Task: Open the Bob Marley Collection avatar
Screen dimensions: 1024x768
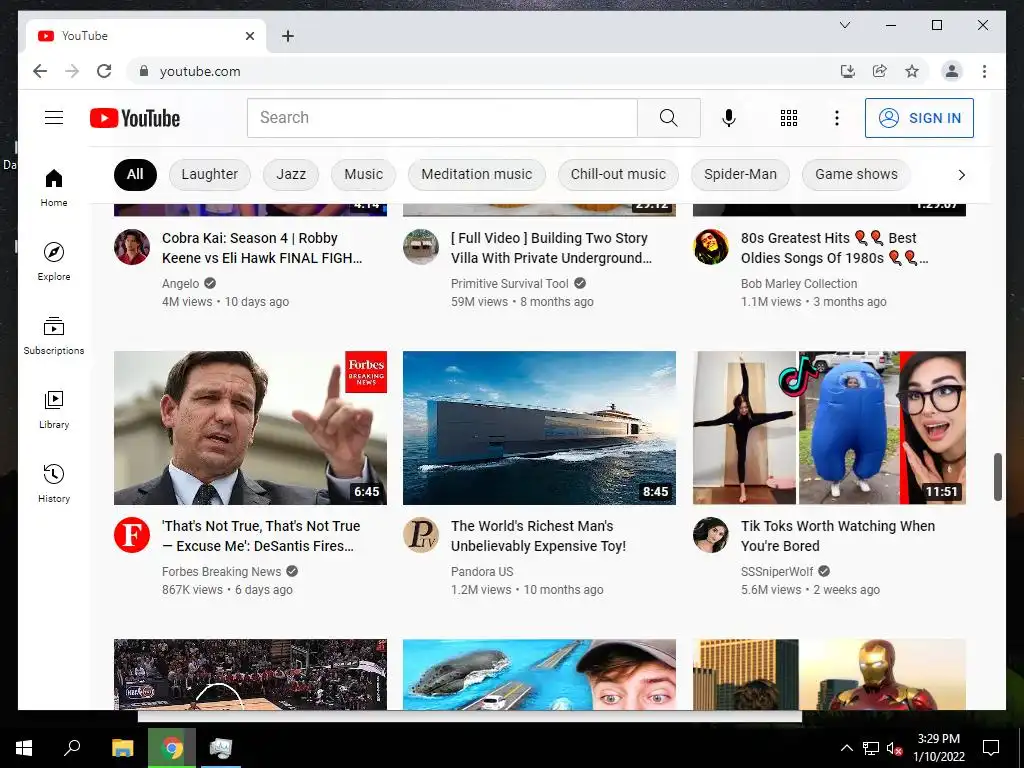Action: coord(711,247)
